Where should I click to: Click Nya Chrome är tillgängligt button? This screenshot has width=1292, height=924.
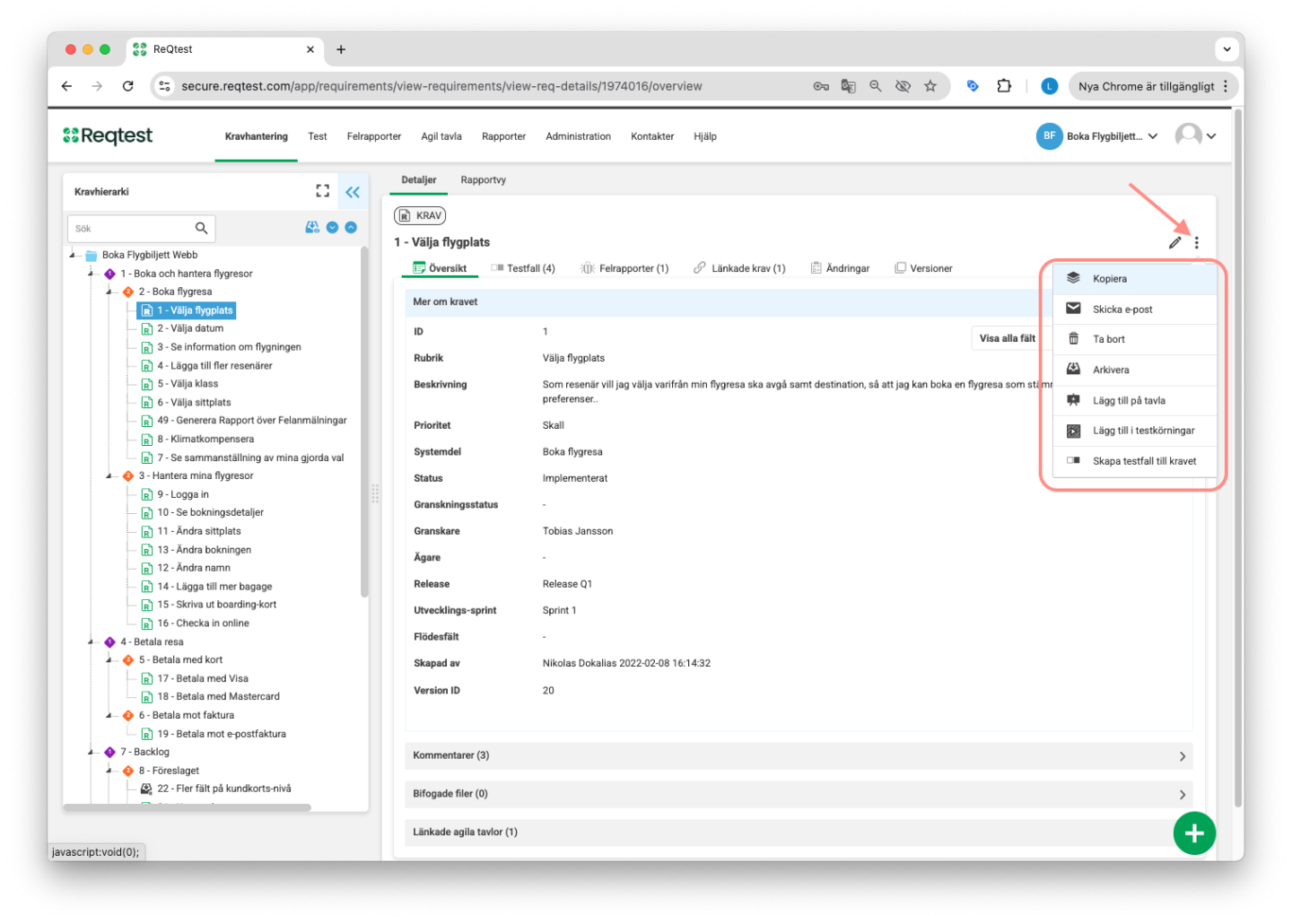pyautogui.click(x=1154, y=86)
